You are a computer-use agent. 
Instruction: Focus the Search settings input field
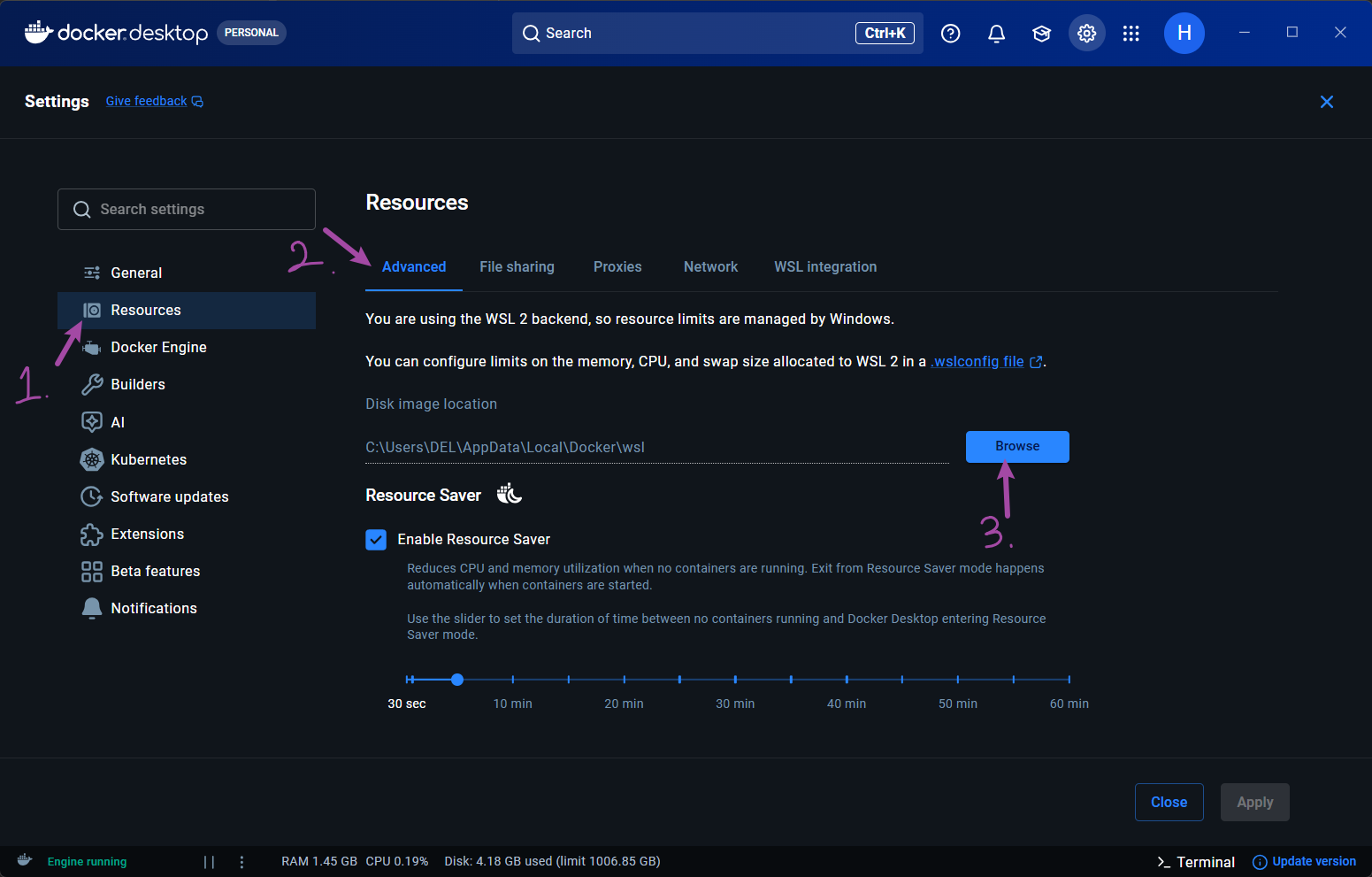(x=187, y=209)
